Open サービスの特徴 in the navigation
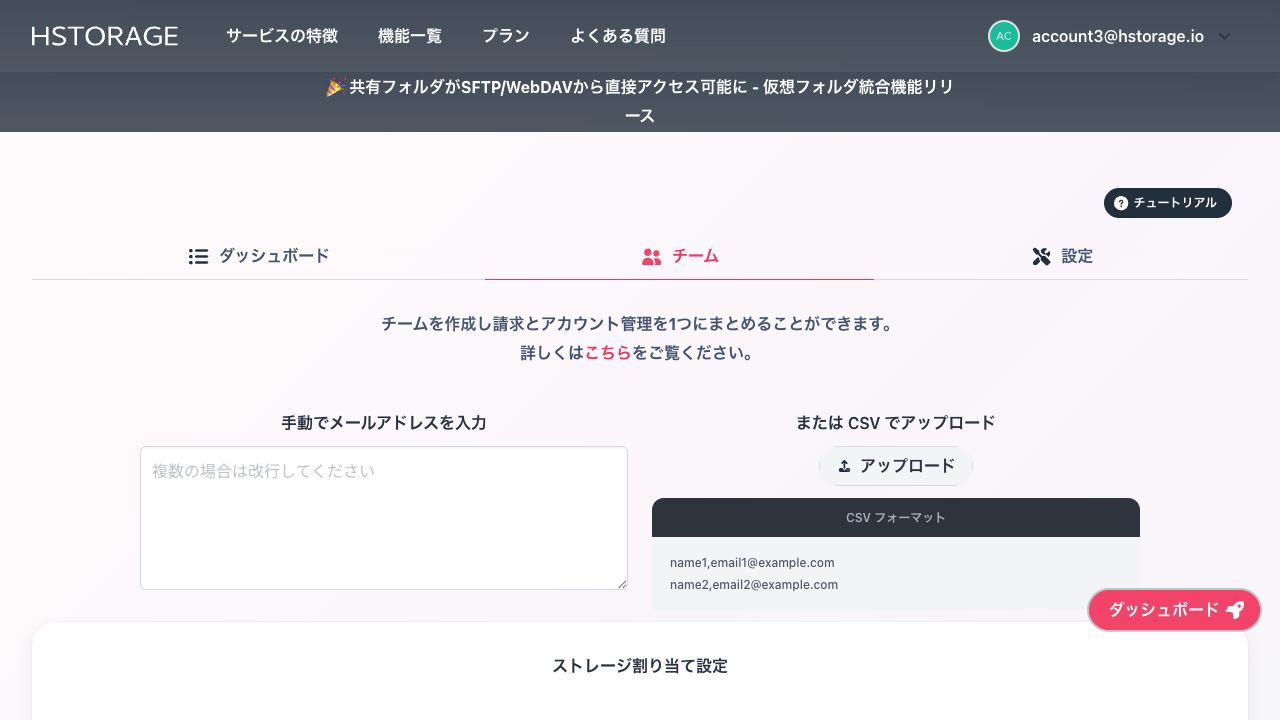 (x=282, y=36)
